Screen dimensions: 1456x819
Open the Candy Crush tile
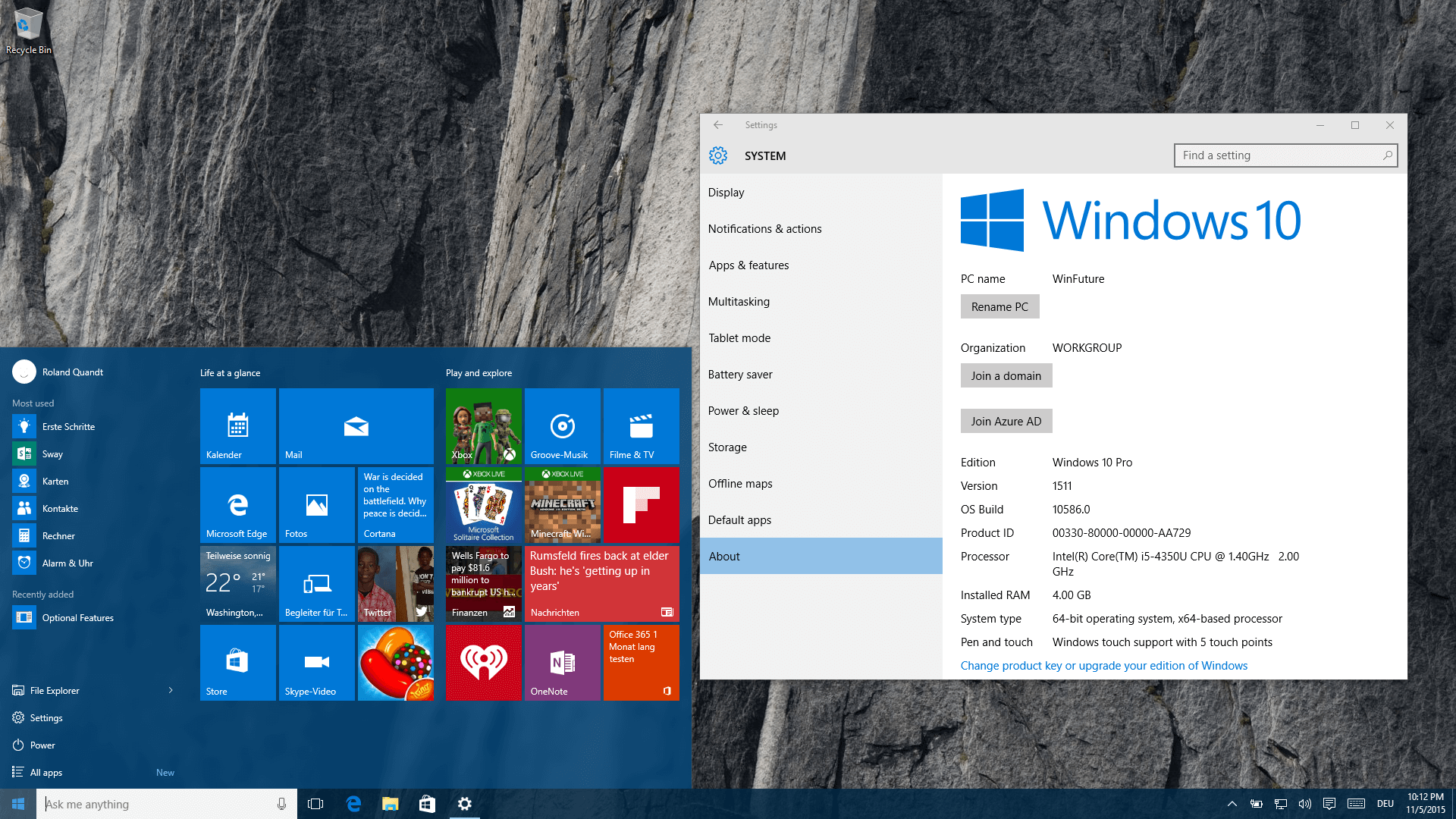pyautogui.click(x=395, y=663)
